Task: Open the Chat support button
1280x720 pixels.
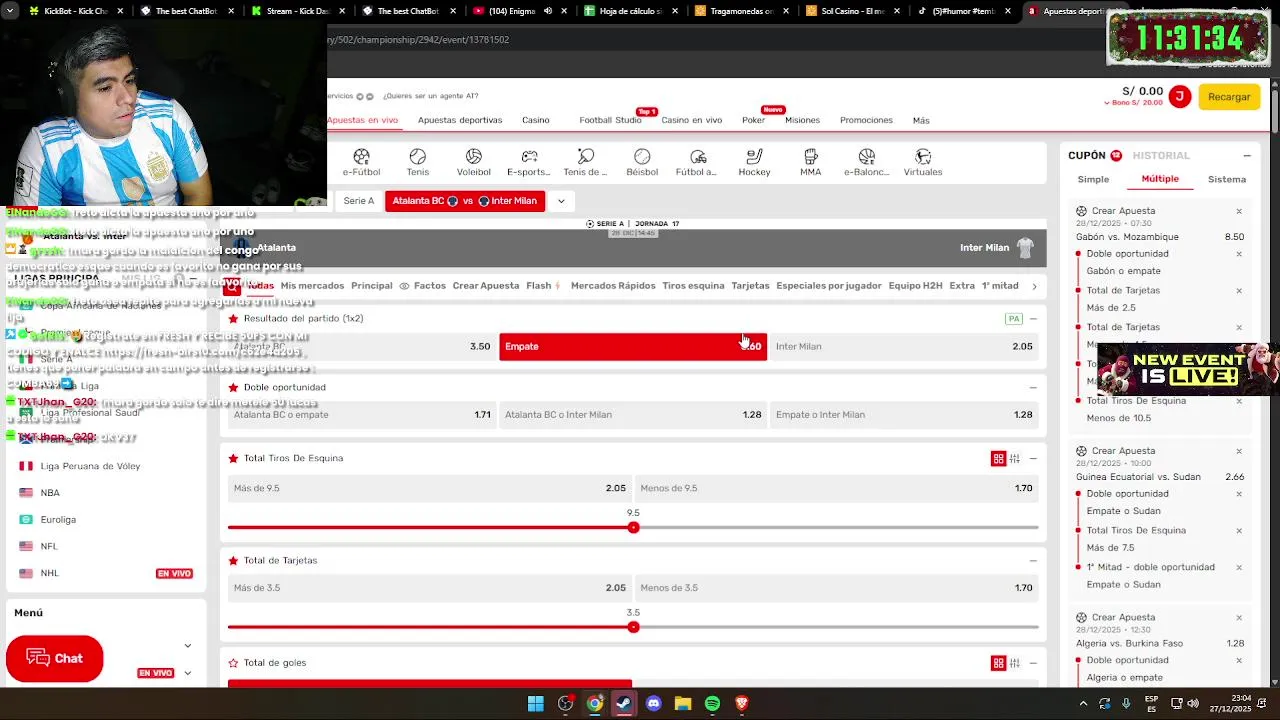Action: (55, 658)
